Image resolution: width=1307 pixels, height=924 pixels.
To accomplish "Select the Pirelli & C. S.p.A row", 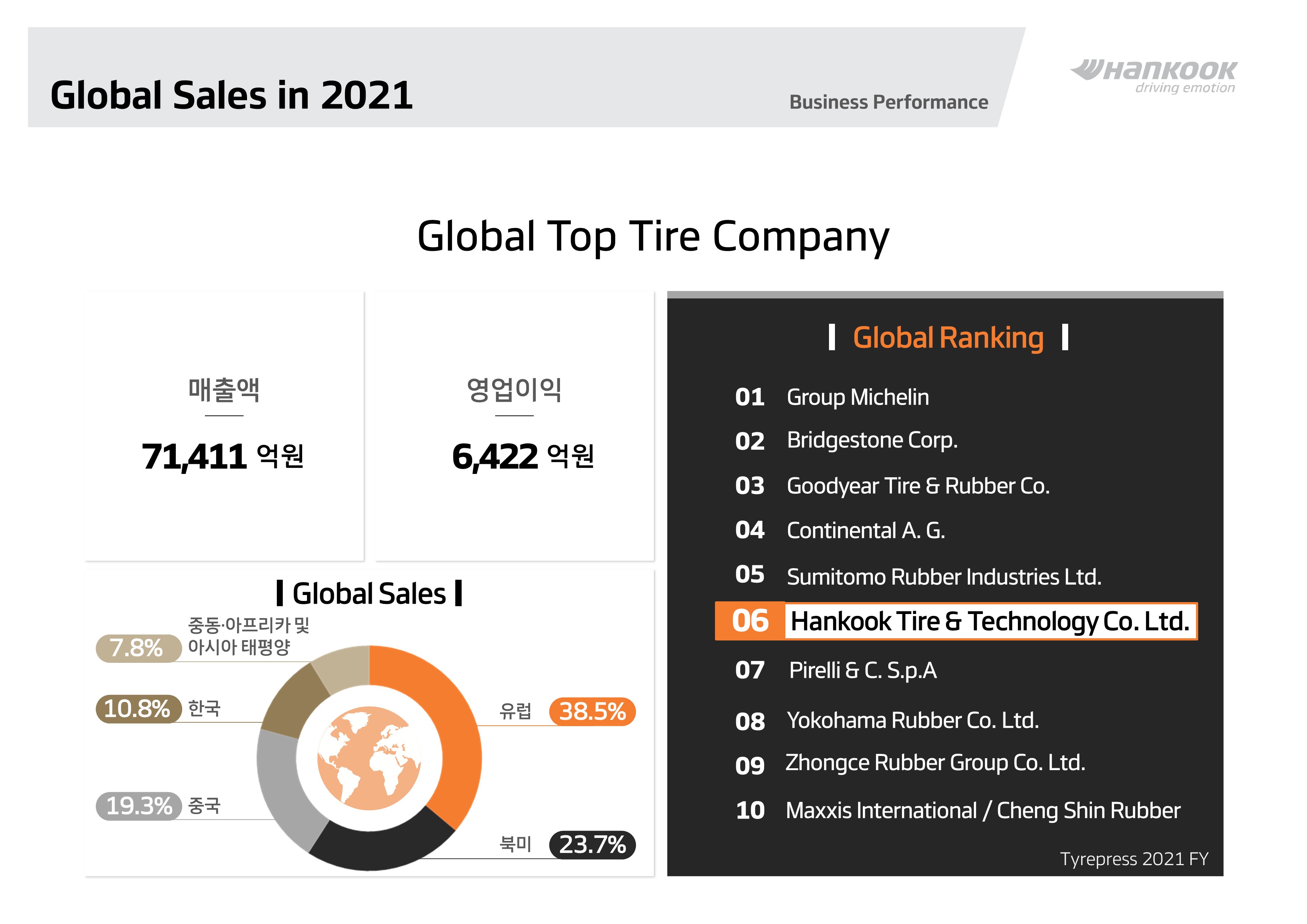I will (836, 671).
